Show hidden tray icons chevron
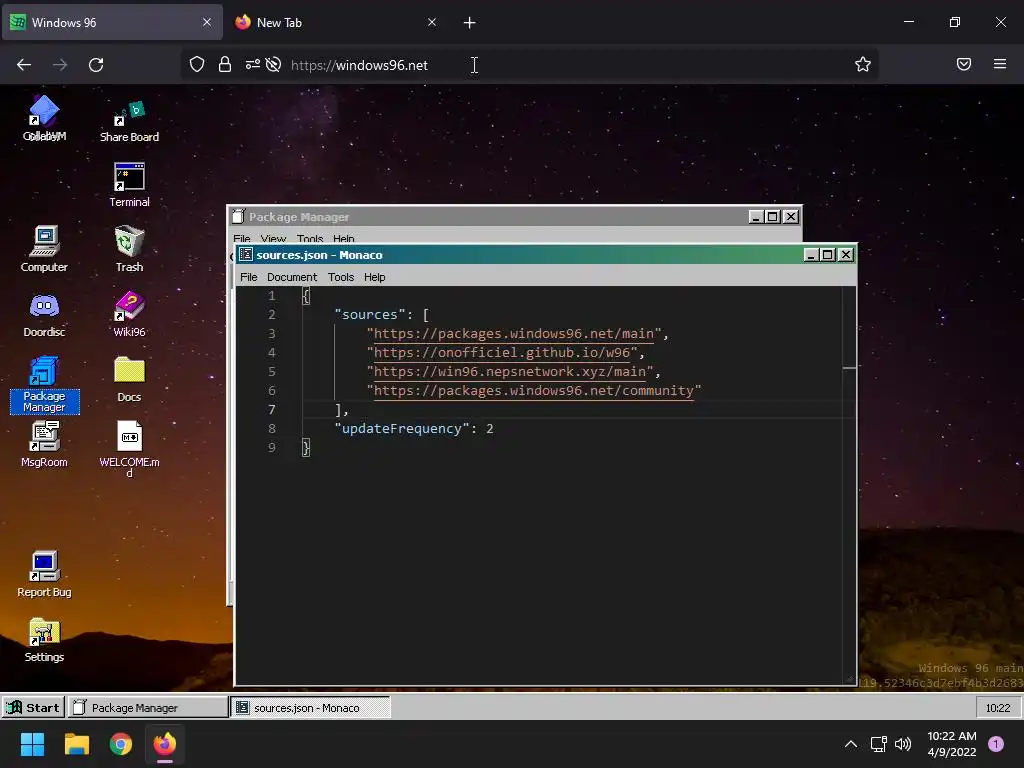The height and width of the screenshot is (768, 1024). coord(851,744)
